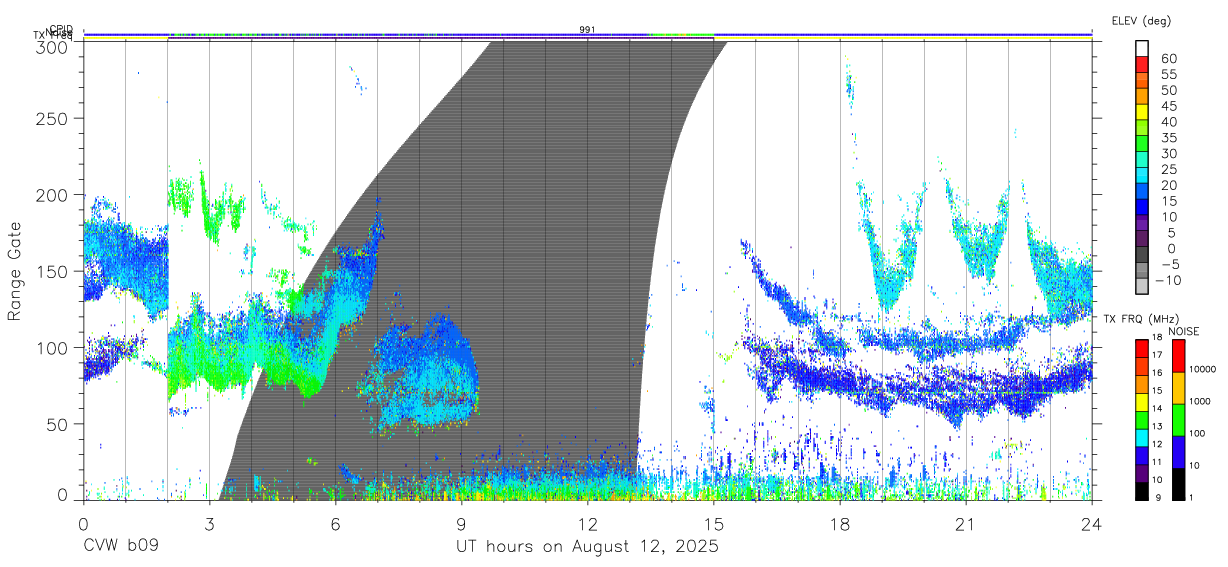1228x567 pixels.
Task: Click the x-axis tick label '12'
Action: (x=588, y=524)
